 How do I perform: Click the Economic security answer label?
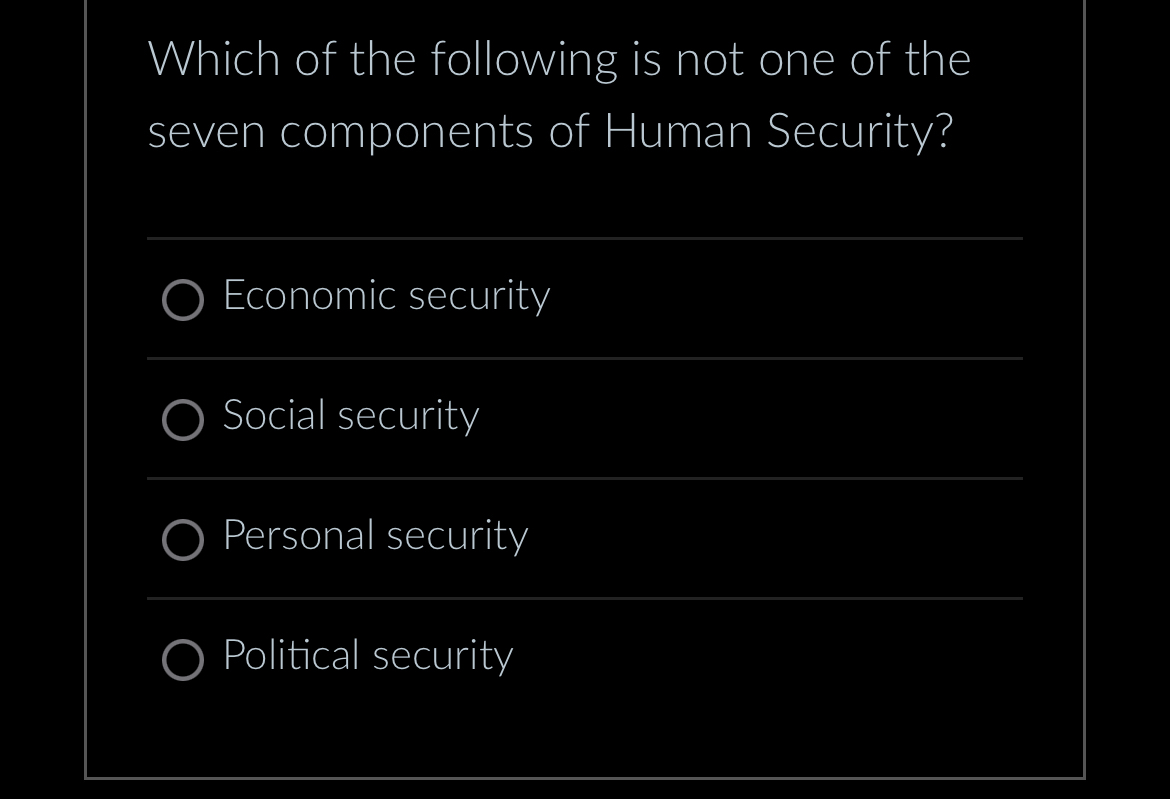coord(386,296)
